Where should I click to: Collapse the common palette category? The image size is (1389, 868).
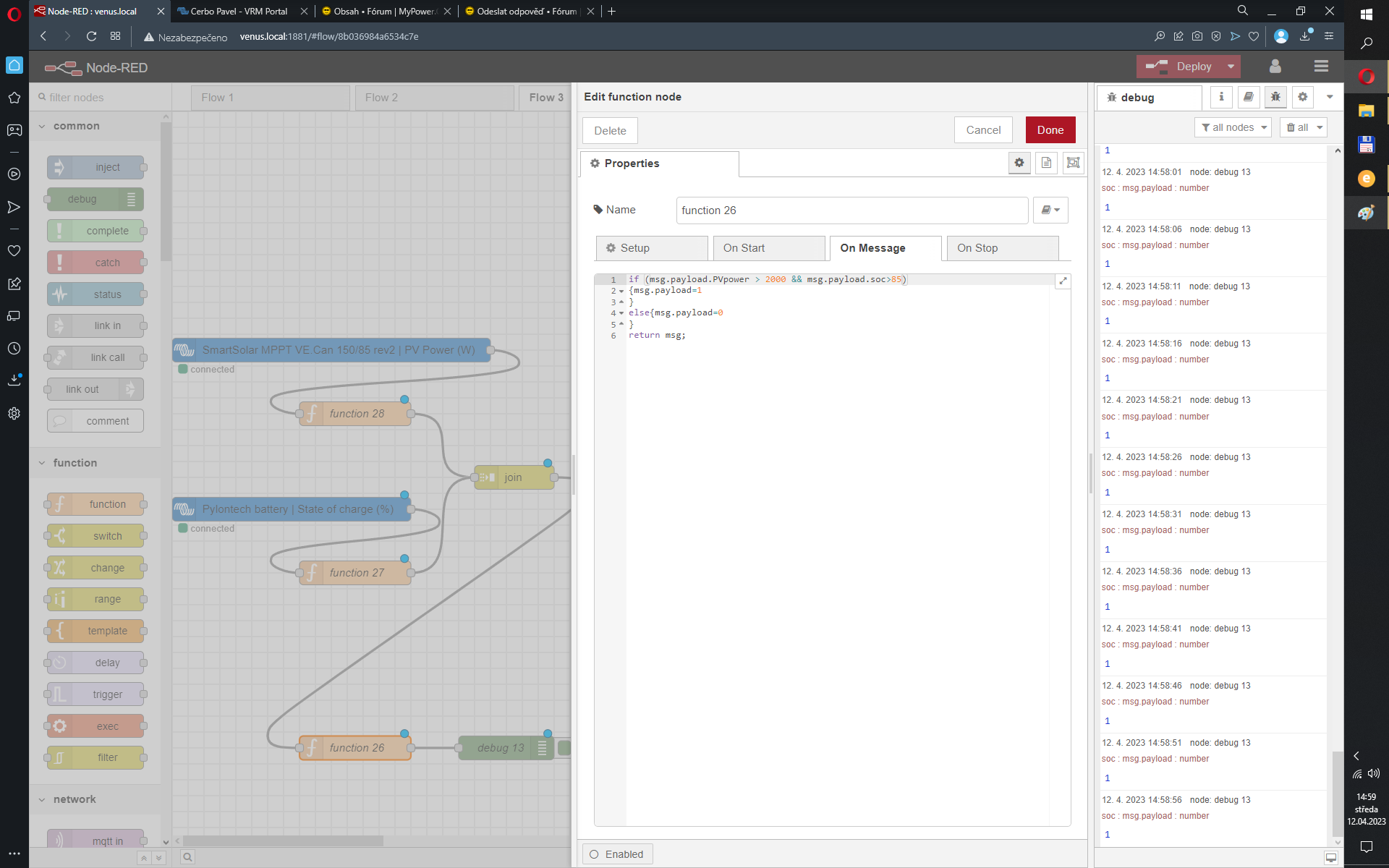pos(42,126)
